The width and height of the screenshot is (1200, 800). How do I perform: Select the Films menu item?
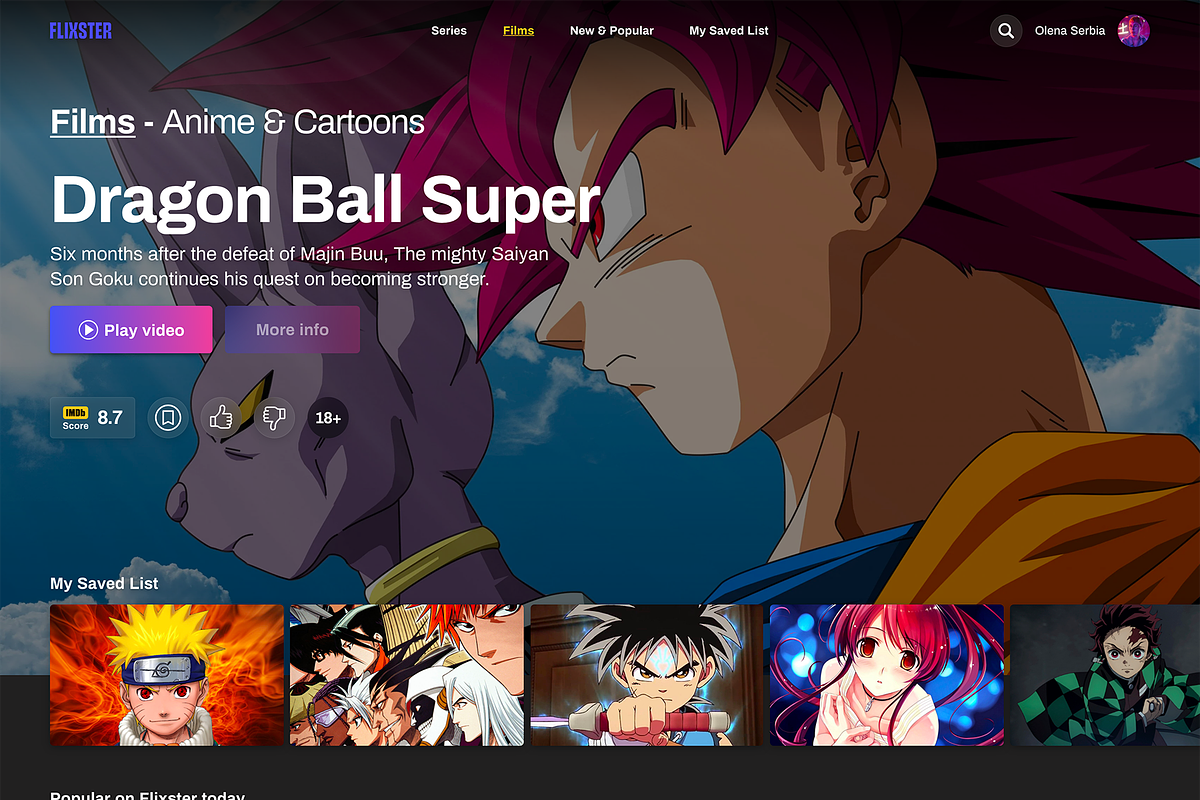[518, 31]
